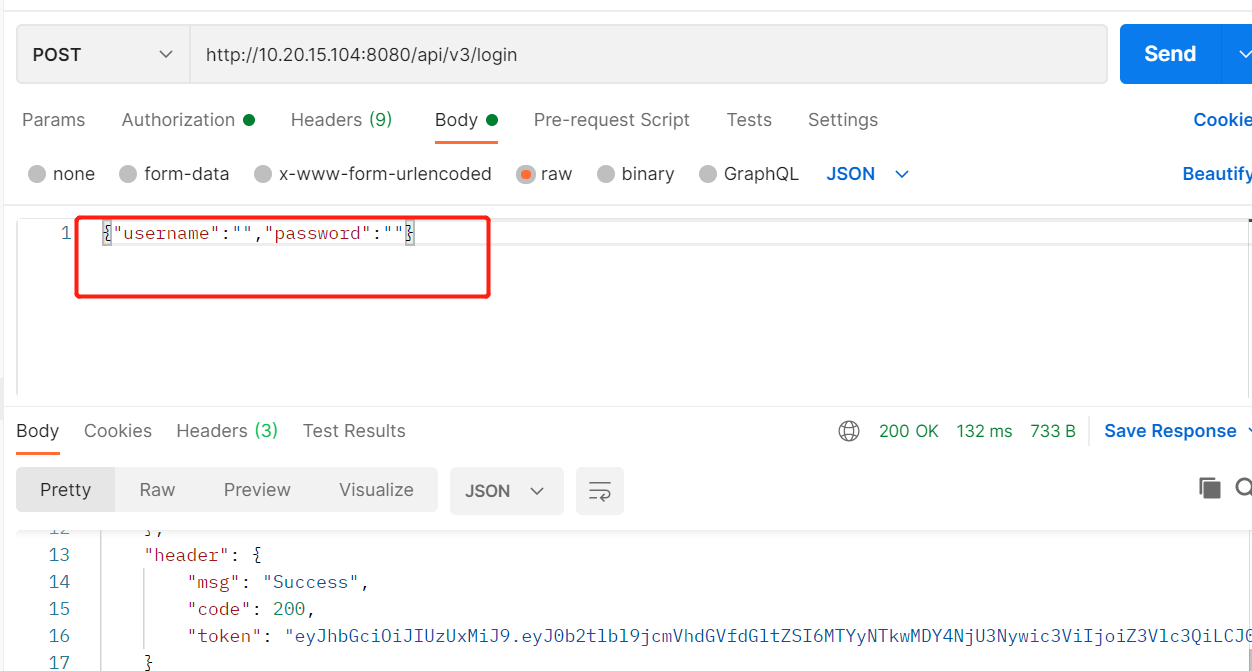Open the Save Response menu

(x=1177, y=431)
